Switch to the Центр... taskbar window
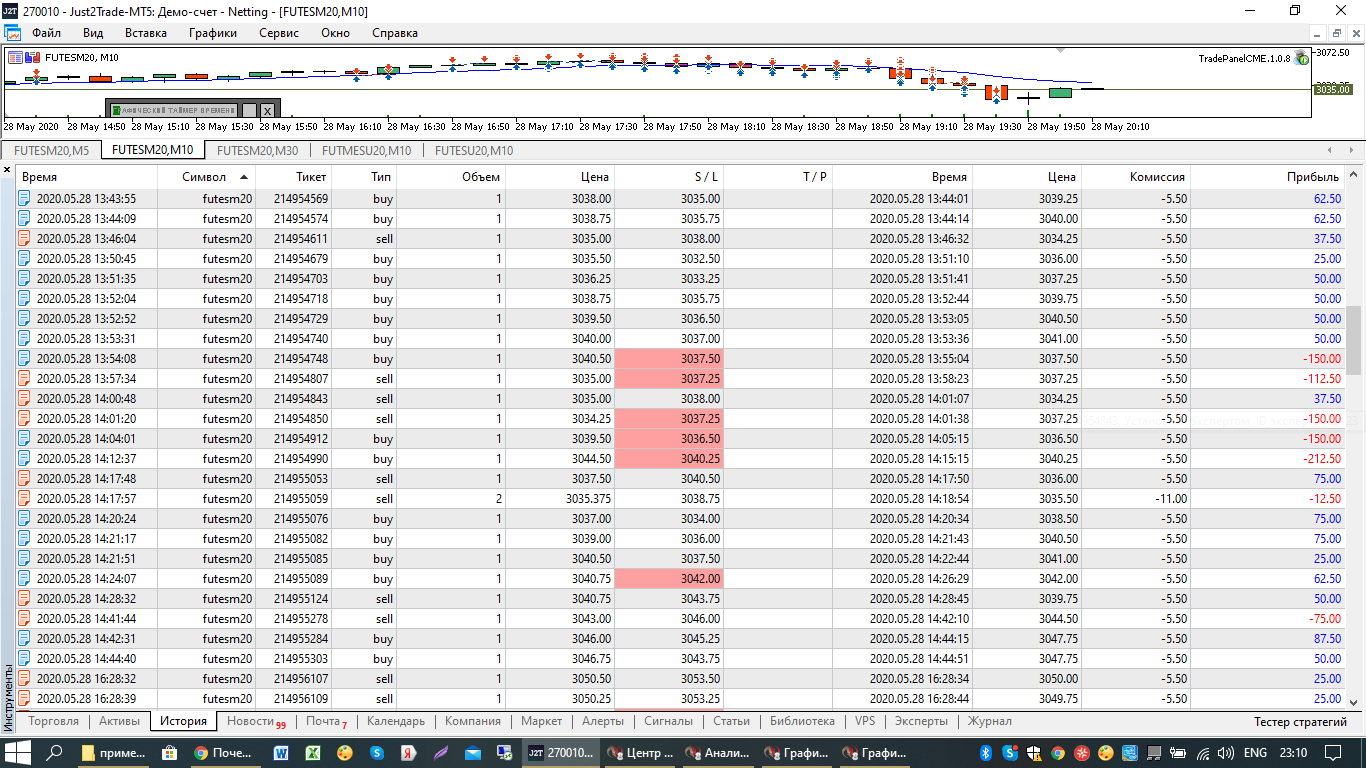 click(641, 752)
